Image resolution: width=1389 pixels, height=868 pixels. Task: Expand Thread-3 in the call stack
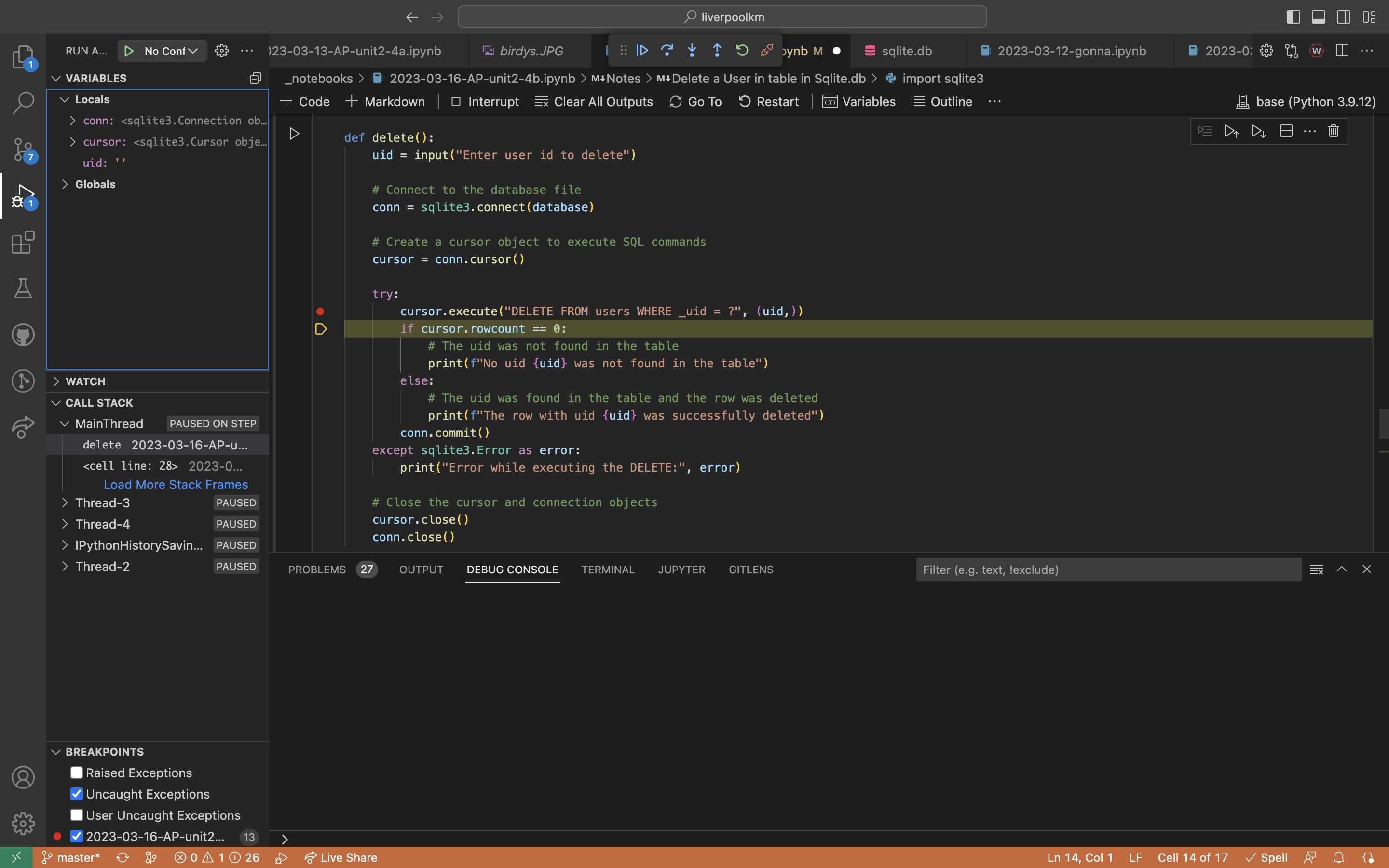point(64,502)
